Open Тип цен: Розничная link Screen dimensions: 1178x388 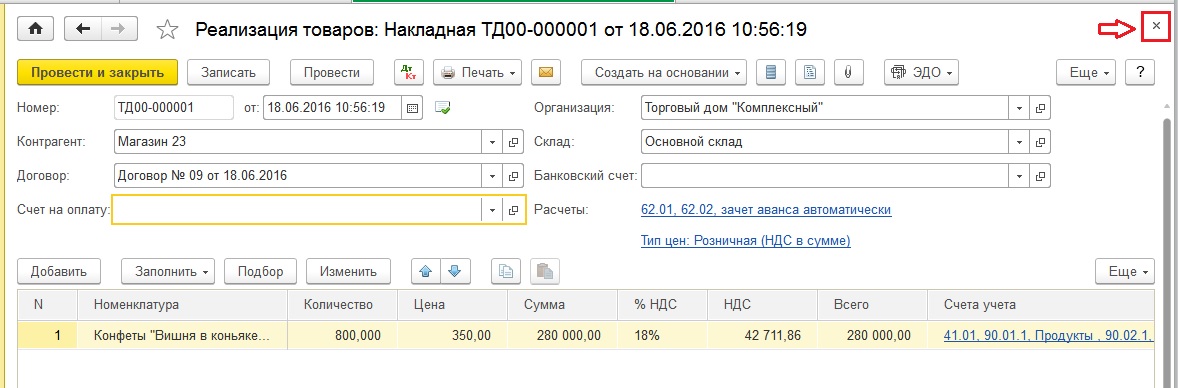(745, 241)
